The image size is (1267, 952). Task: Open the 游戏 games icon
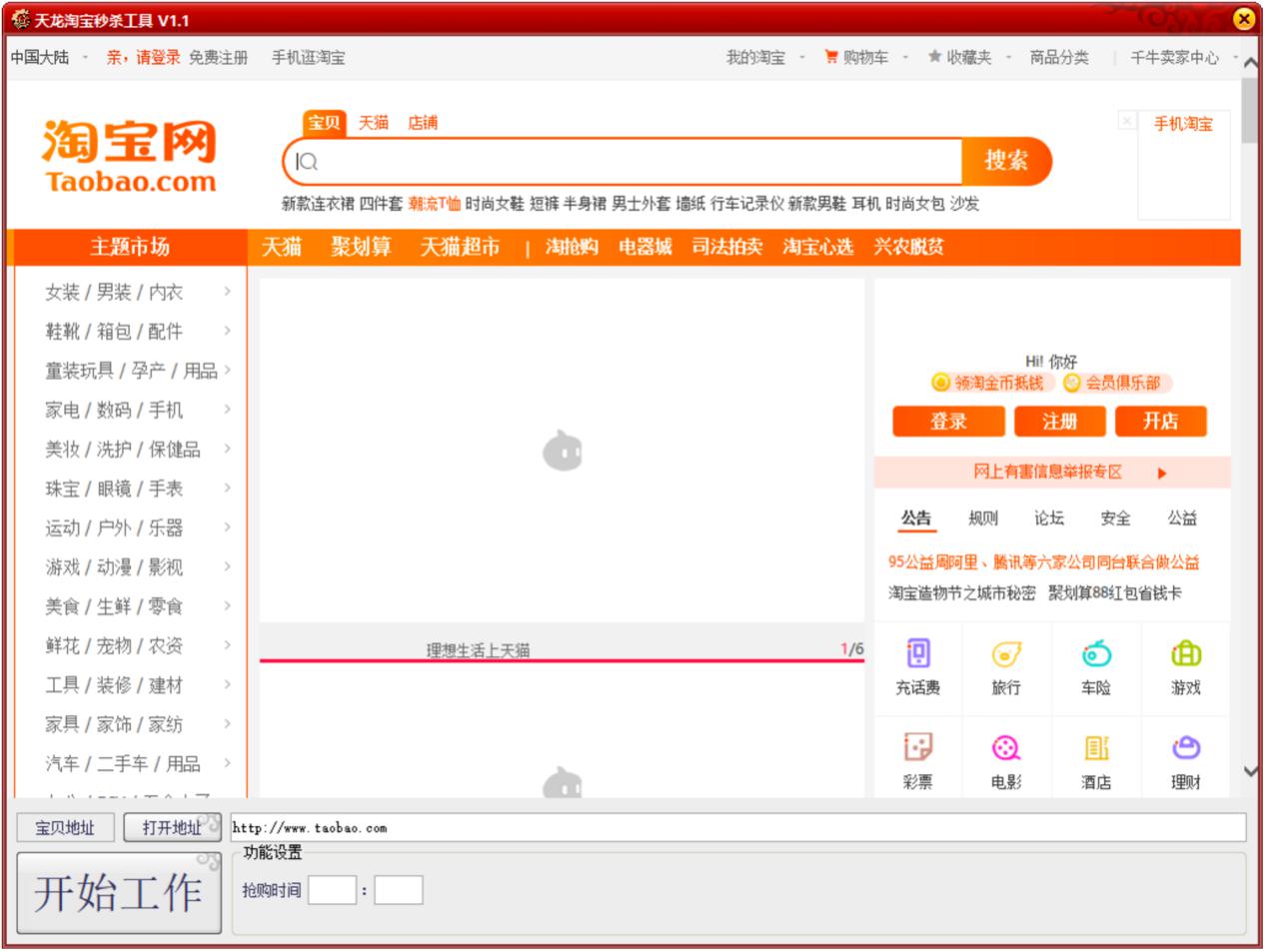tap(1185, 655)
